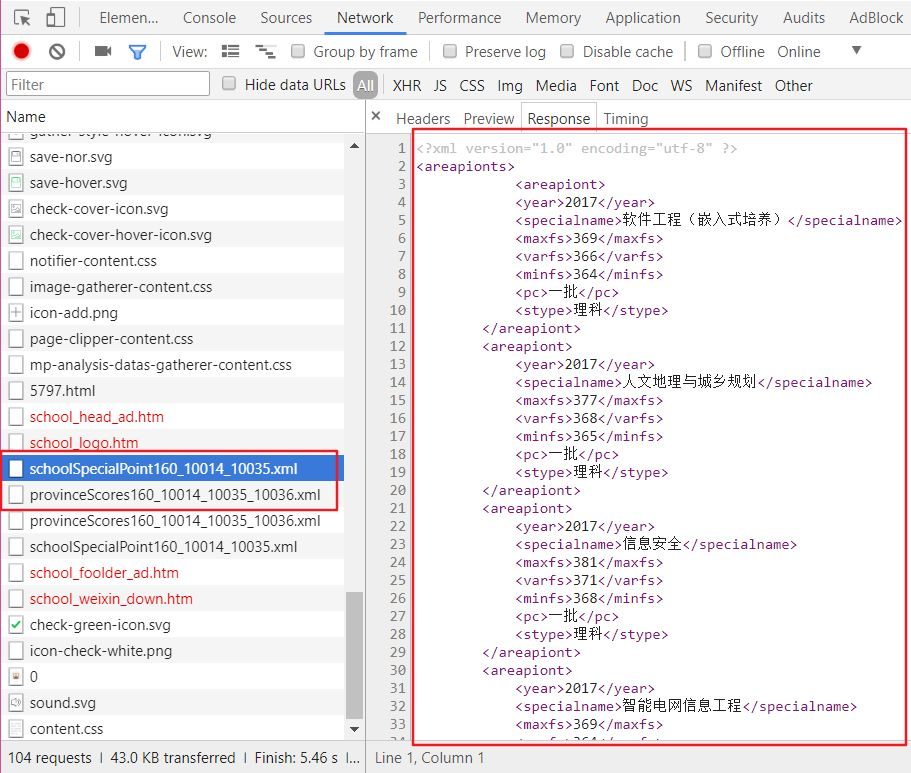Select mp-analysis-datas-gatherer-content.css request
Screen dimensions: 911x773
pyautogui.click(x=173, y=364)
